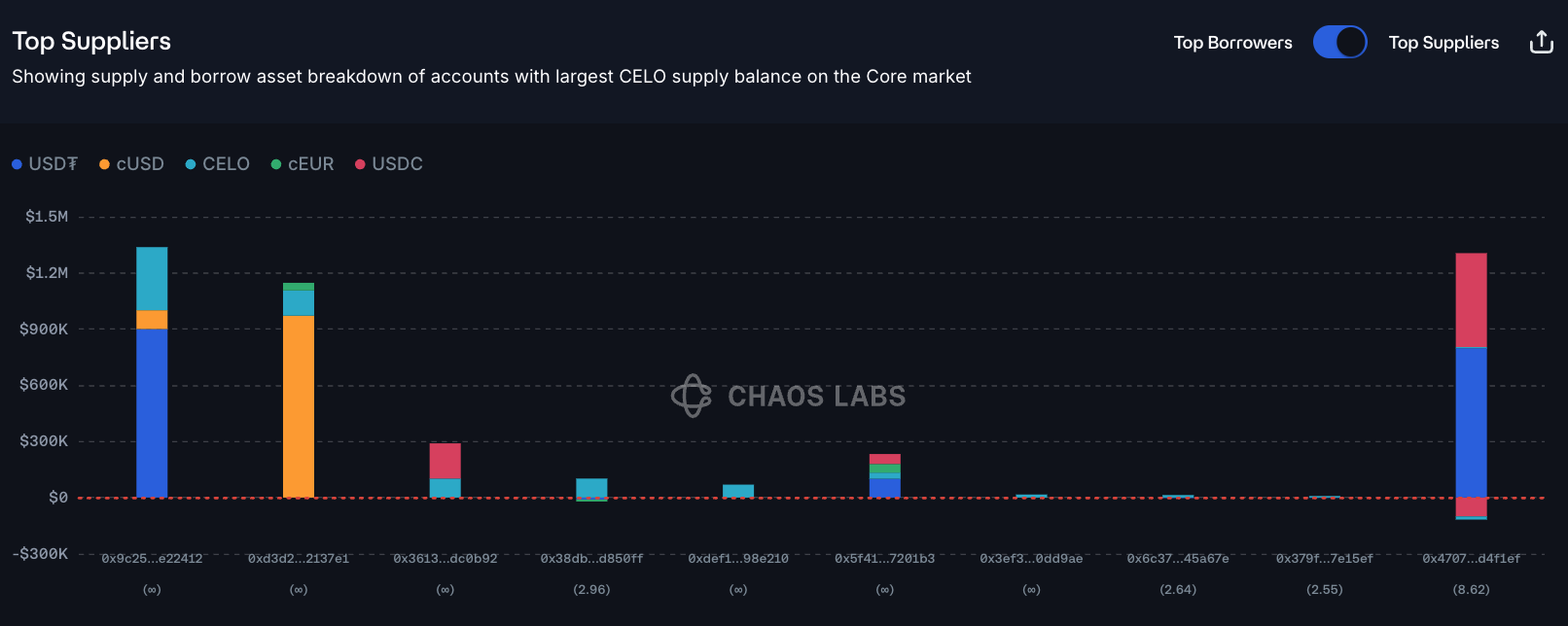Viewport: 1568px width, 626px height.
Task: Select the Top Borrowers label
Action: tap(1232, 43)
